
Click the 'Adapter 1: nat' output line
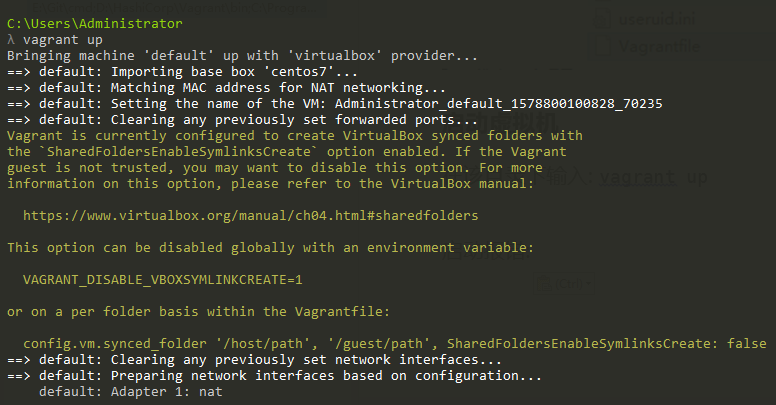click(x=130, y=392)
